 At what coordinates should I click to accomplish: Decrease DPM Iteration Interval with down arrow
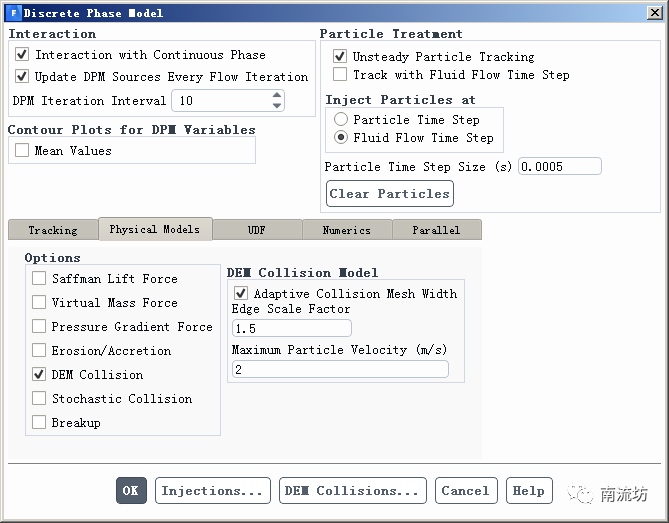277,106
